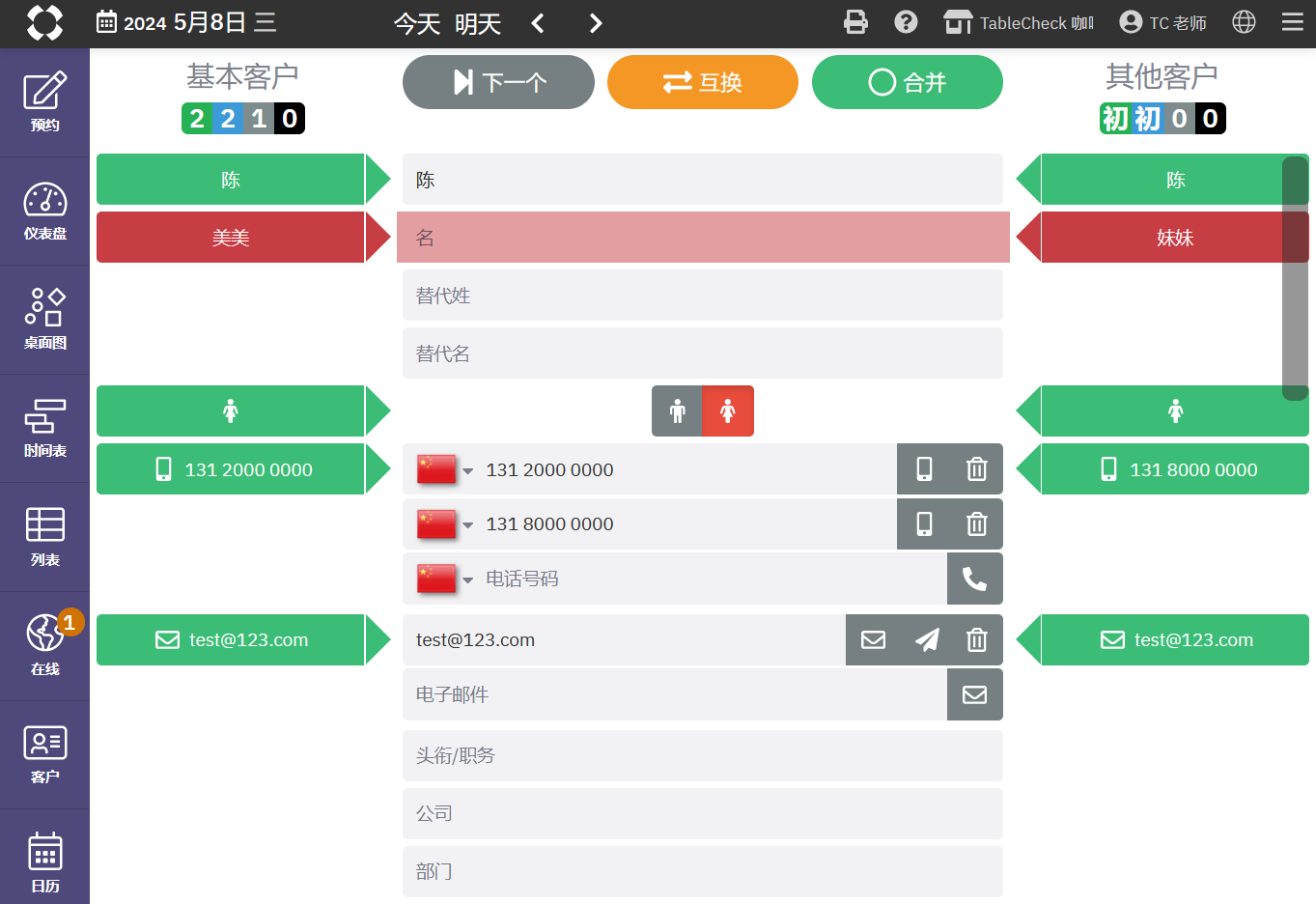This screenshot has width=1316, height=904.
Task: Open country flag dropdown for empty 电话号码
Action: (x=444, y=579)
